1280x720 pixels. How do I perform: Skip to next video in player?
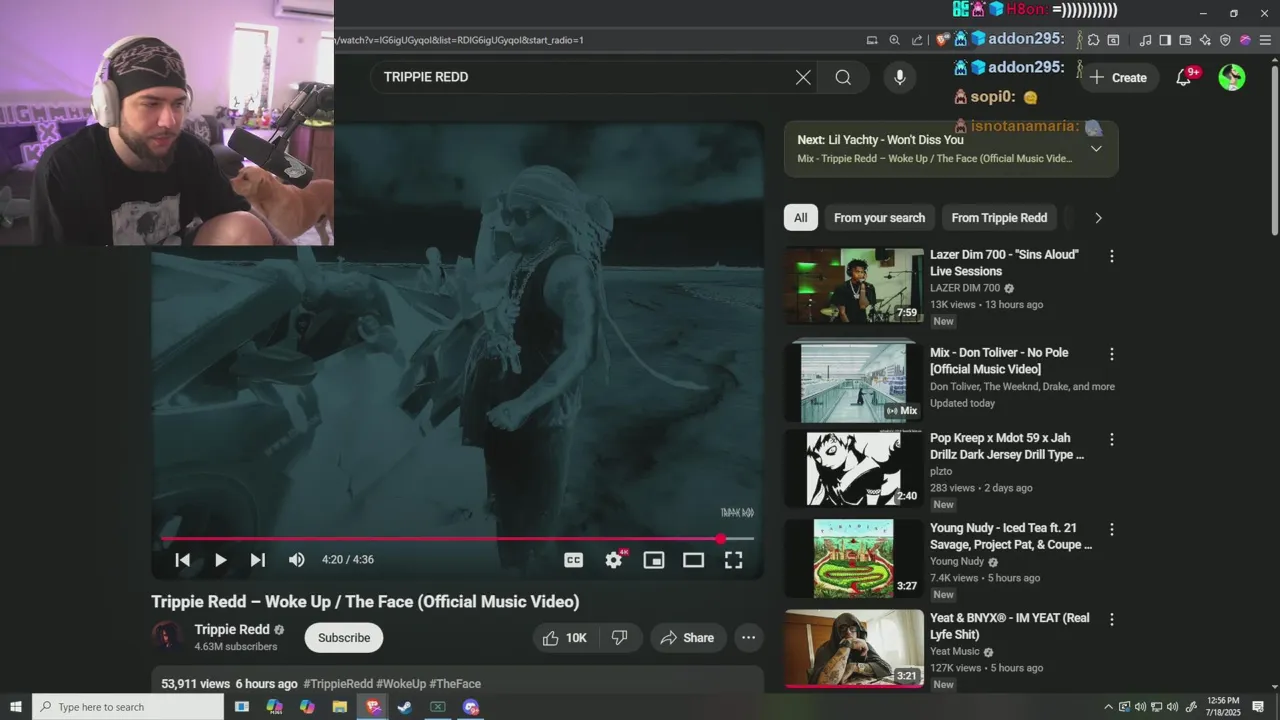[258, 560]
